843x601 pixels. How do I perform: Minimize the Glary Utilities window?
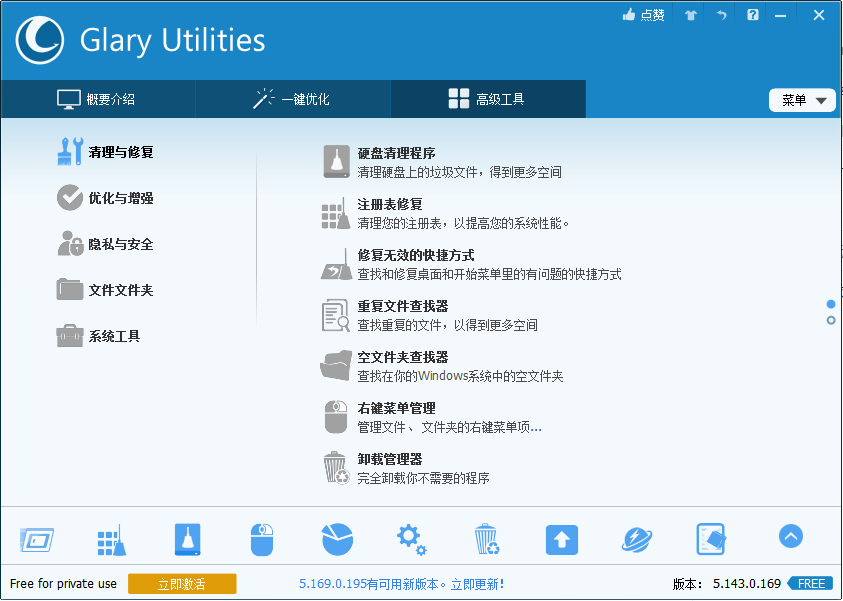coord(781,16)
